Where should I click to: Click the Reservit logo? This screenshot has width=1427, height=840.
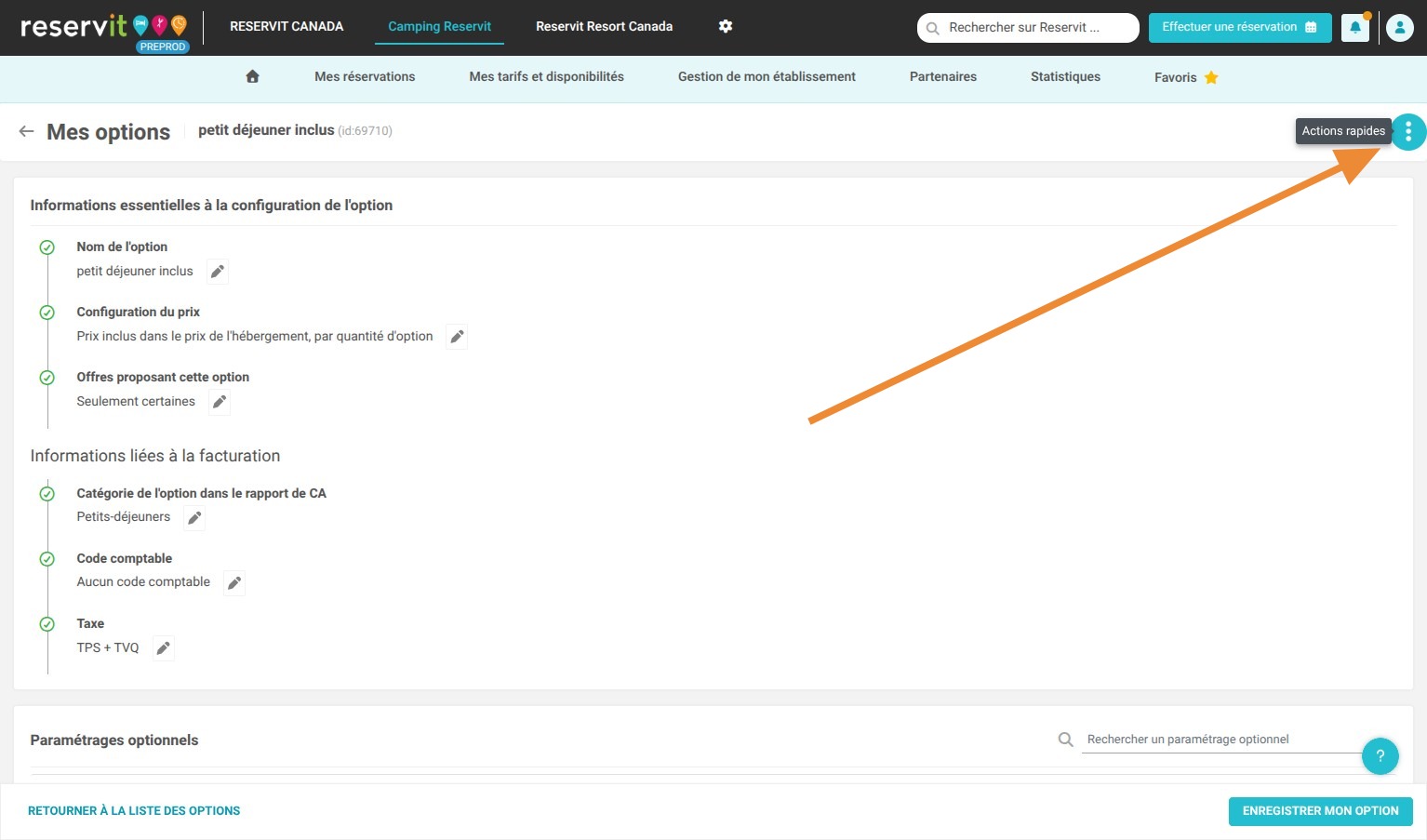(x=104, y=28)
